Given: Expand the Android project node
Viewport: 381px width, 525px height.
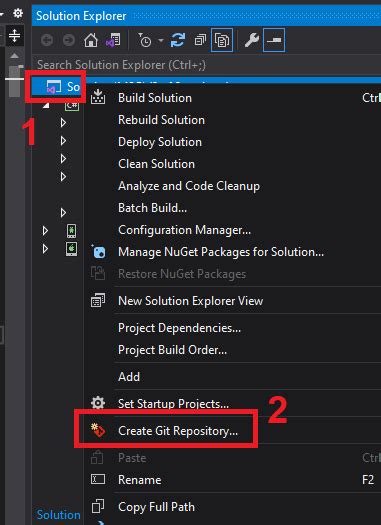Looking at the screenshot, I should click(45, 230).
